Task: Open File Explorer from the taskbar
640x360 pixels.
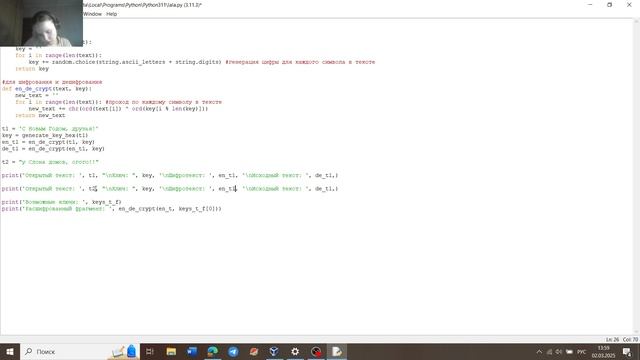Action: (171, 351)
